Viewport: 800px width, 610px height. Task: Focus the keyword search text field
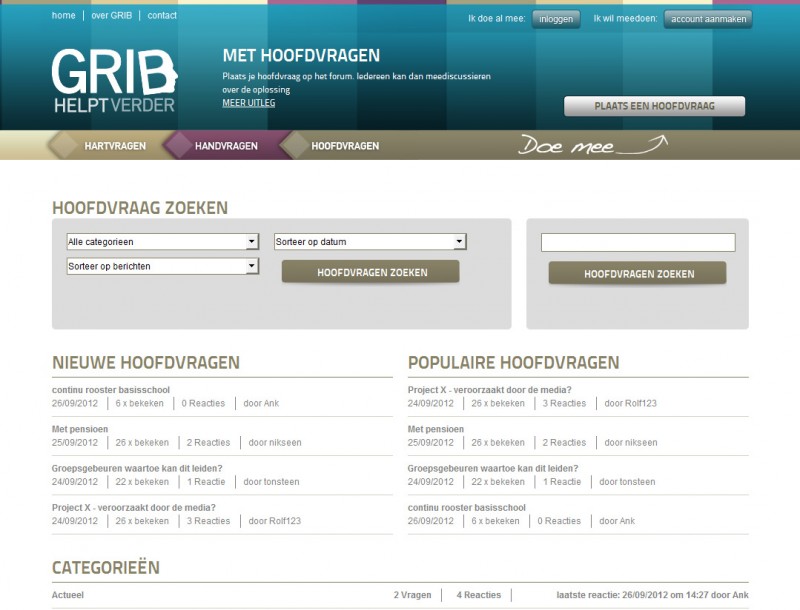tap(638, 243)
